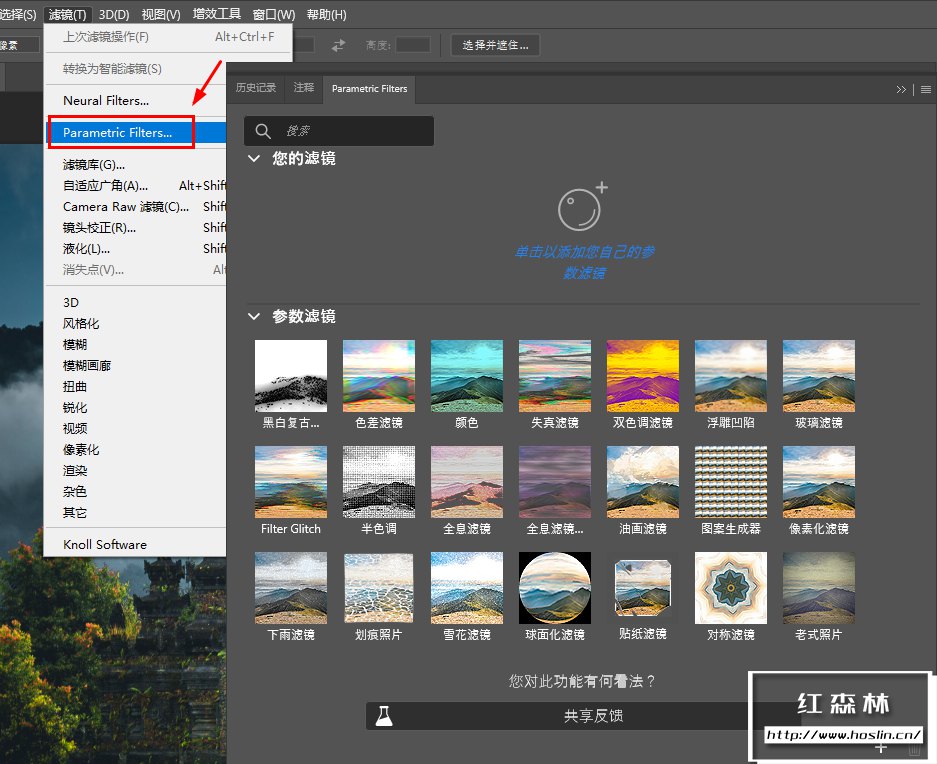Viewport: 937px width, 764px height.
Task: Open the 窗口(W) menu
Action: tap(274, 14)
